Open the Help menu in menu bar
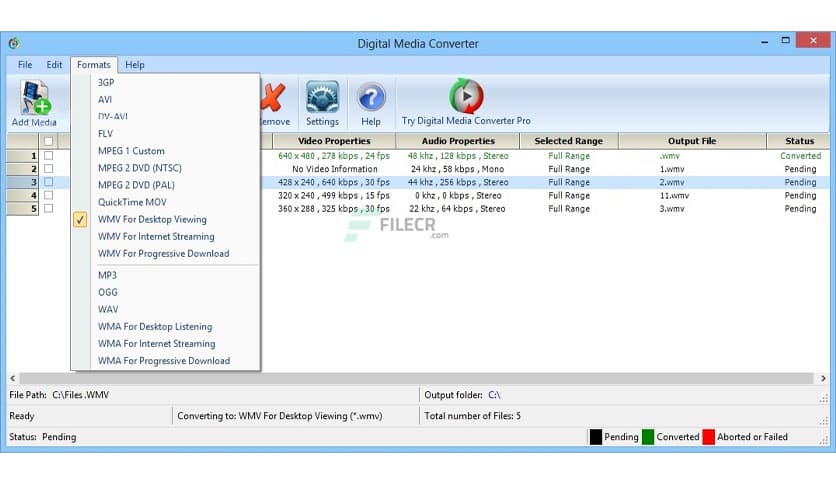Image resolution: width=836 pixels, height=484 pixels. click(x=135, y=65)
